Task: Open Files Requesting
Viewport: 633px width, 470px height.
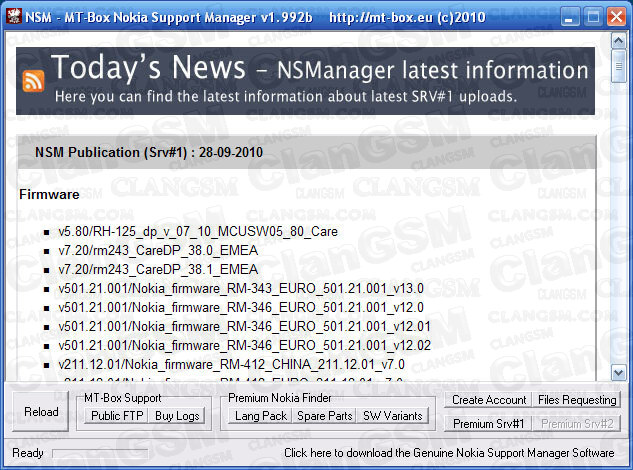Action: [x=577, y=400]
